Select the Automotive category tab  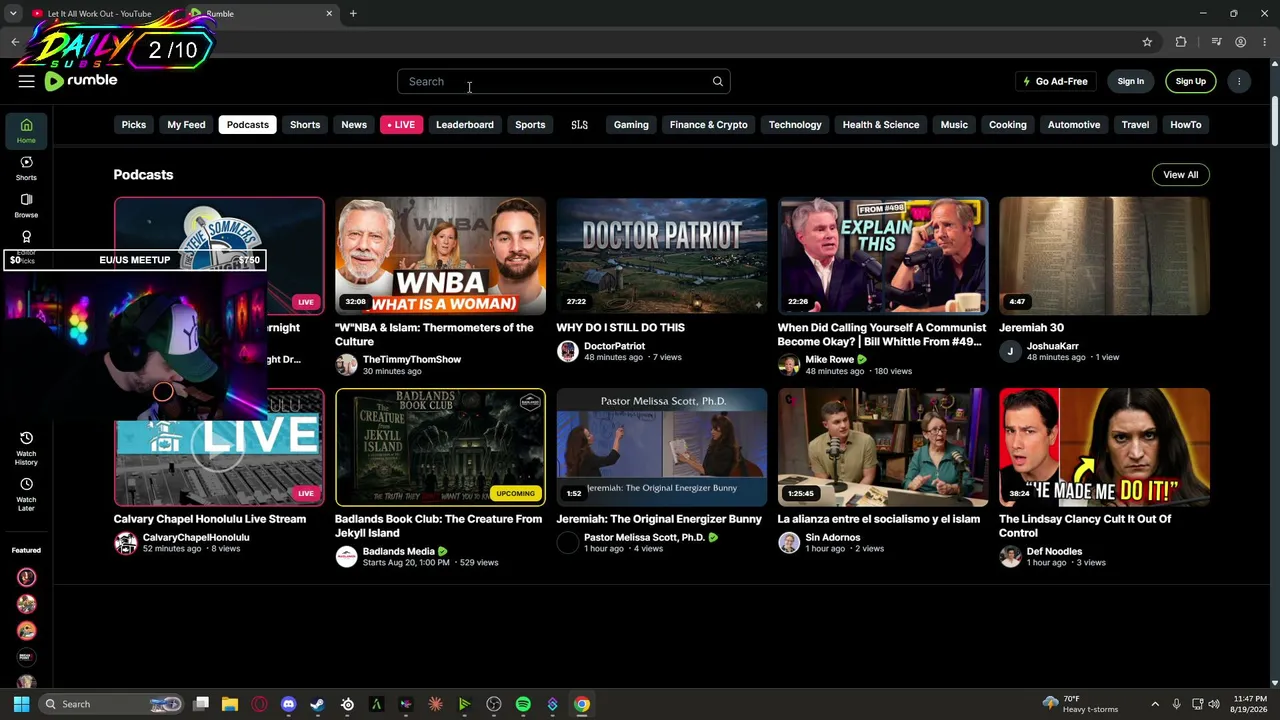tap(1074, 125)
